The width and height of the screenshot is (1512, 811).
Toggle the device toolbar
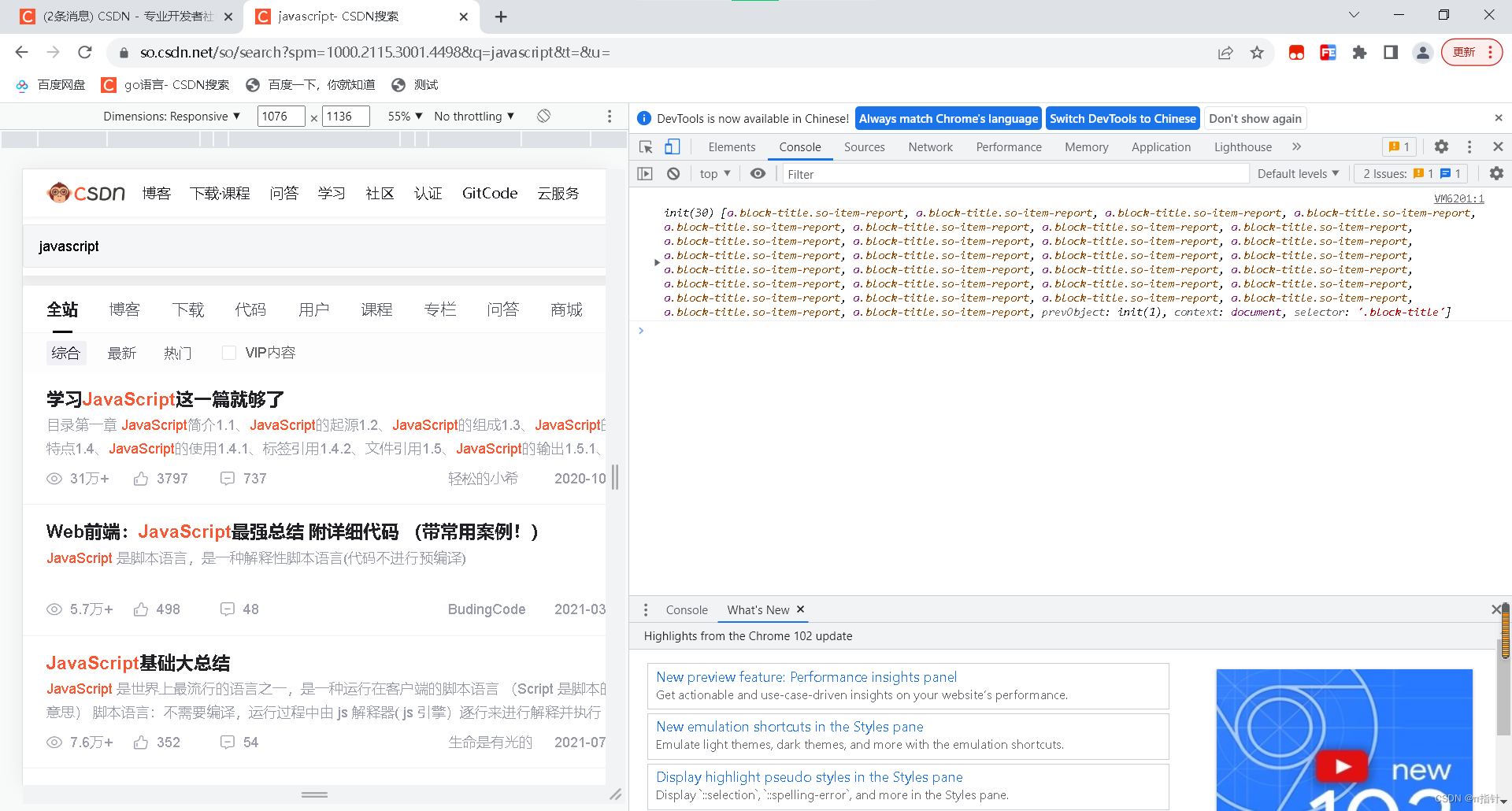pos(672,146)
